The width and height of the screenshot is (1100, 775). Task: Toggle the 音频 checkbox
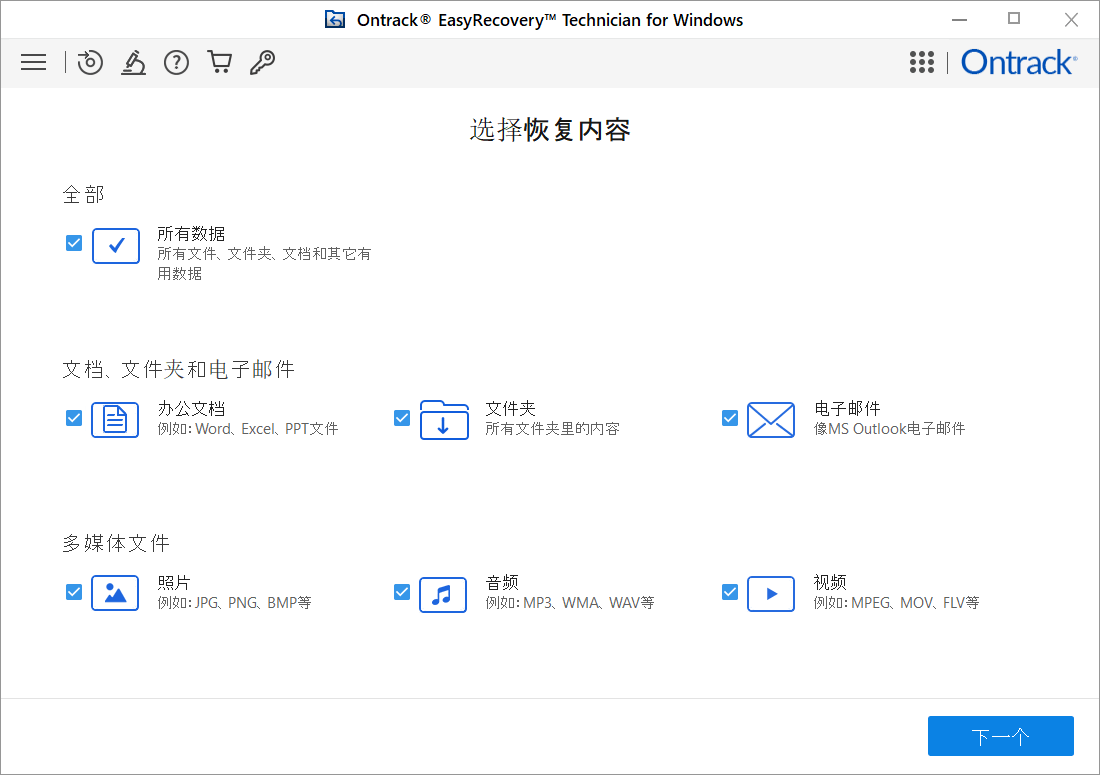[402, 592]
